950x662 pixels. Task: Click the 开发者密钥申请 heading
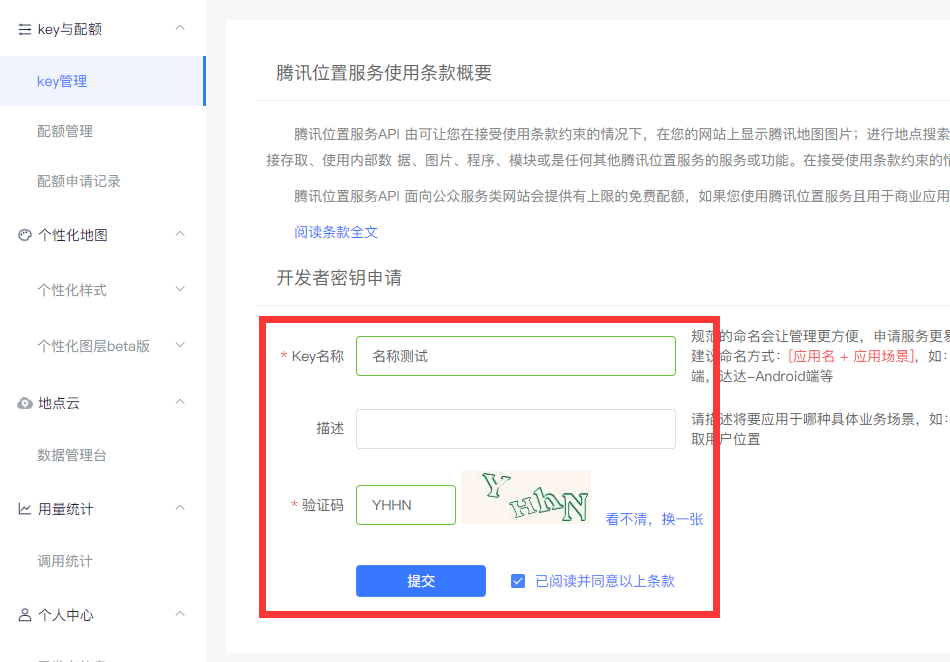click(x=339, y=278)
